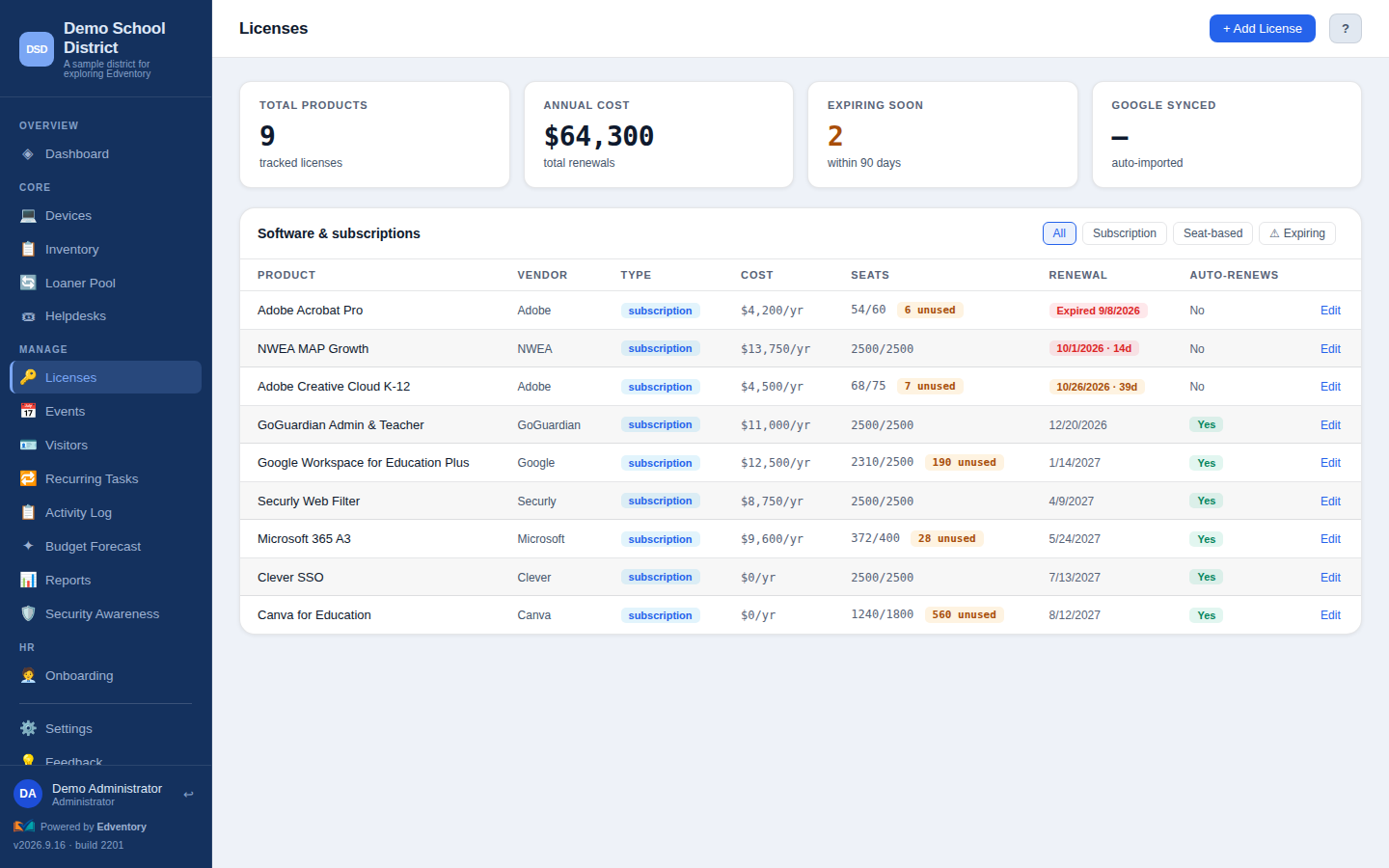Click the Licenses key icon
The height and width of the screenshot is (868, 1389).
[x=28, y=378]
